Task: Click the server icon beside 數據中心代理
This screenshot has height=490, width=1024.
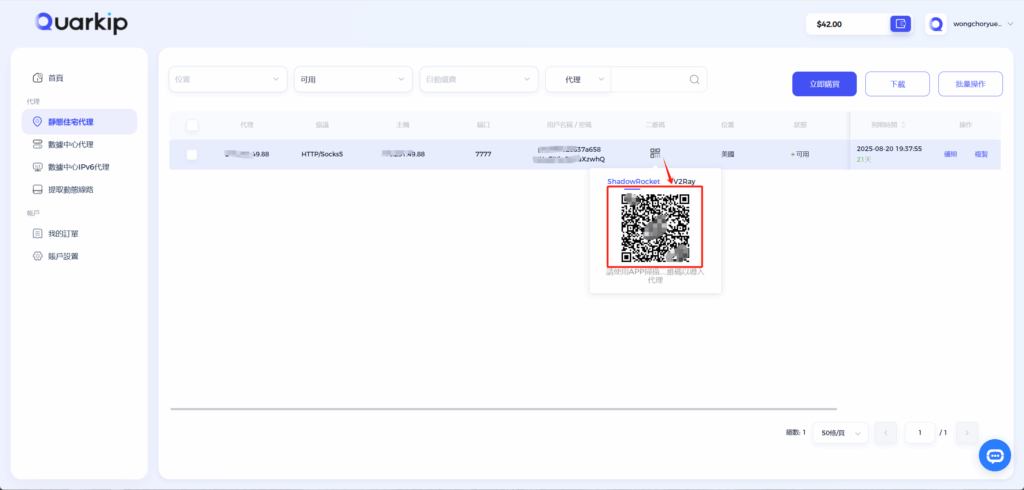Action: [x=37, y=144]
